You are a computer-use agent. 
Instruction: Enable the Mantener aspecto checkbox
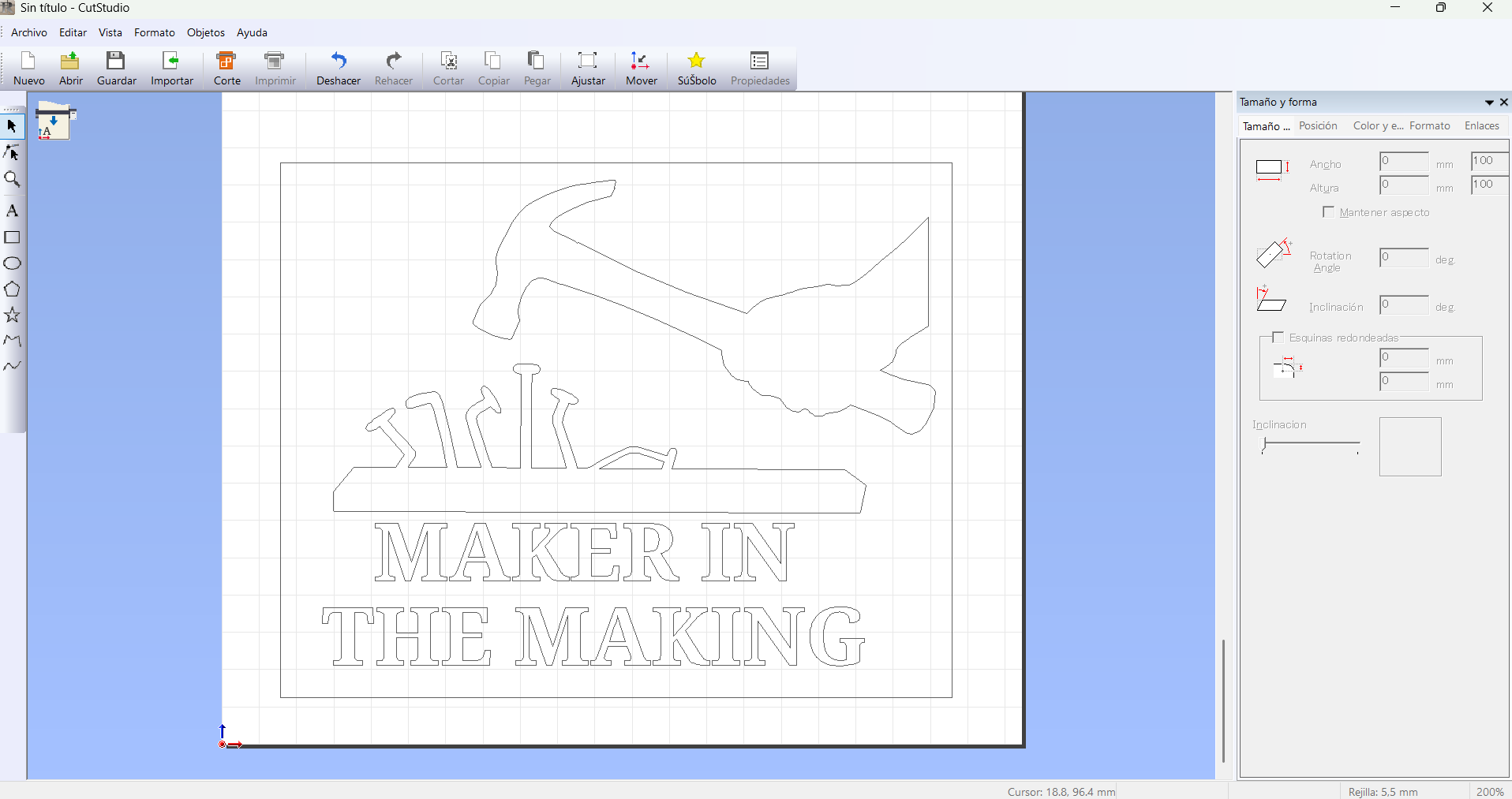[x=1327, y=212]
